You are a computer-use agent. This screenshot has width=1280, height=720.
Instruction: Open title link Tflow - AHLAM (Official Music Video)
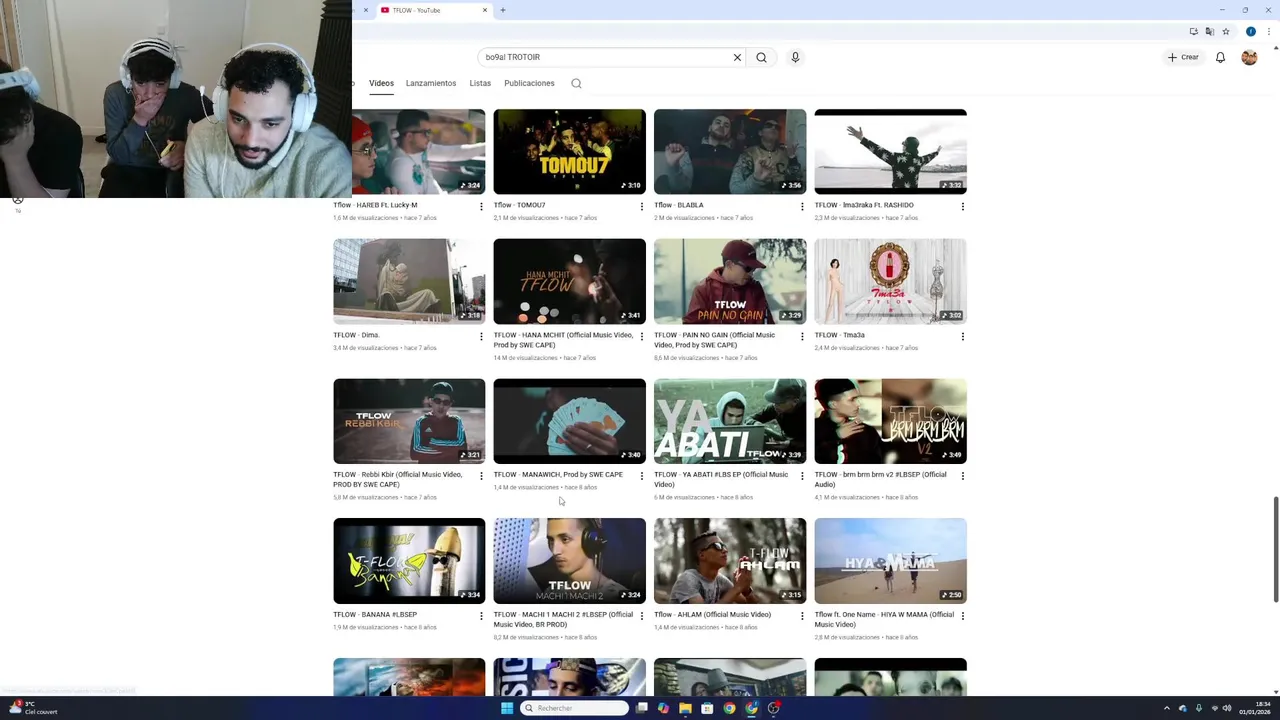click(x=712, y=615)
